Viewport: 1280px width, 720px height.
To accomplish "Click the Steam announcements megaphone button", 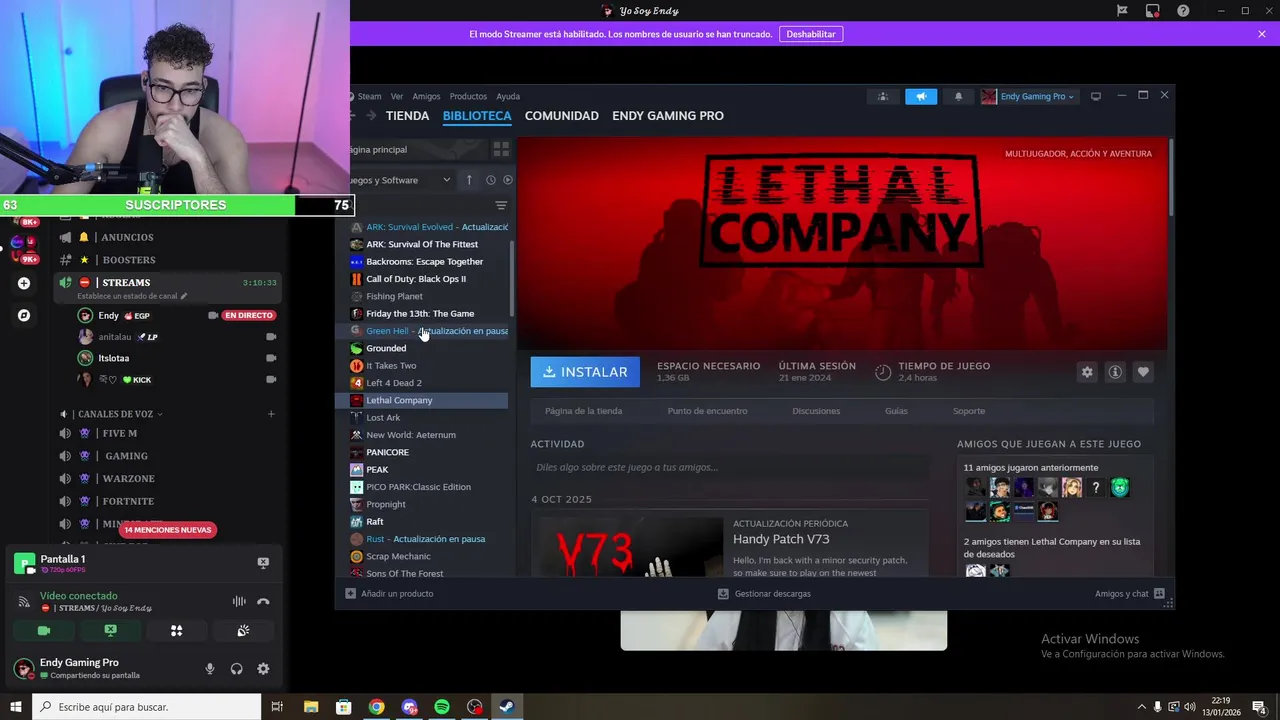I will pos(921,97).
